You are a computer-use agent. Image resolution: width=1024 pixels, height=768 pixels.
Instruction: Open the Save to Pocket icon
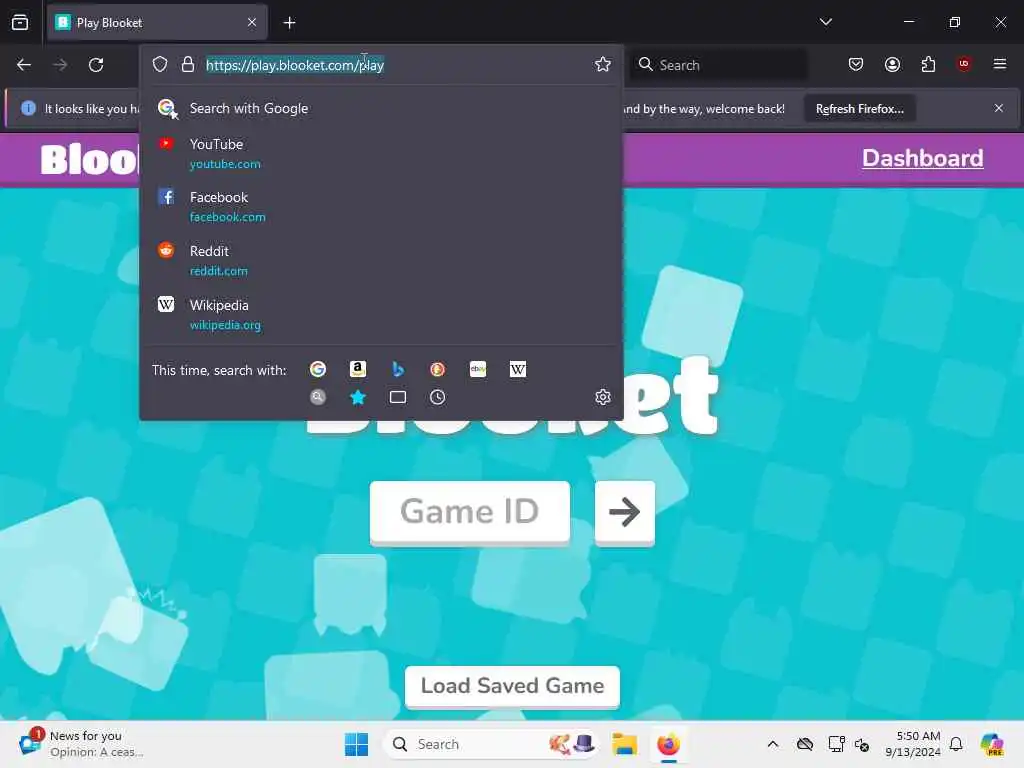856,64
